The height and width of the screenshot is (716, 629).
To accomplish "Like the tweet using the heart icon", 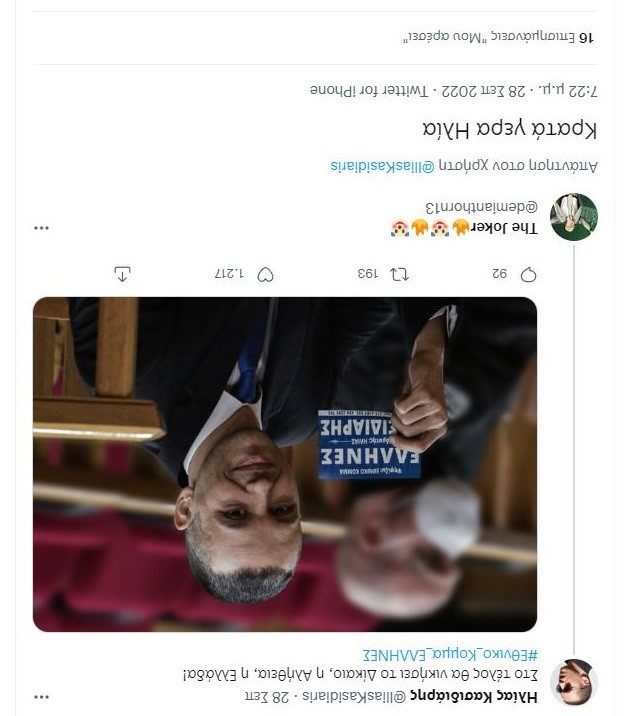I will click(x=266, y=274).
